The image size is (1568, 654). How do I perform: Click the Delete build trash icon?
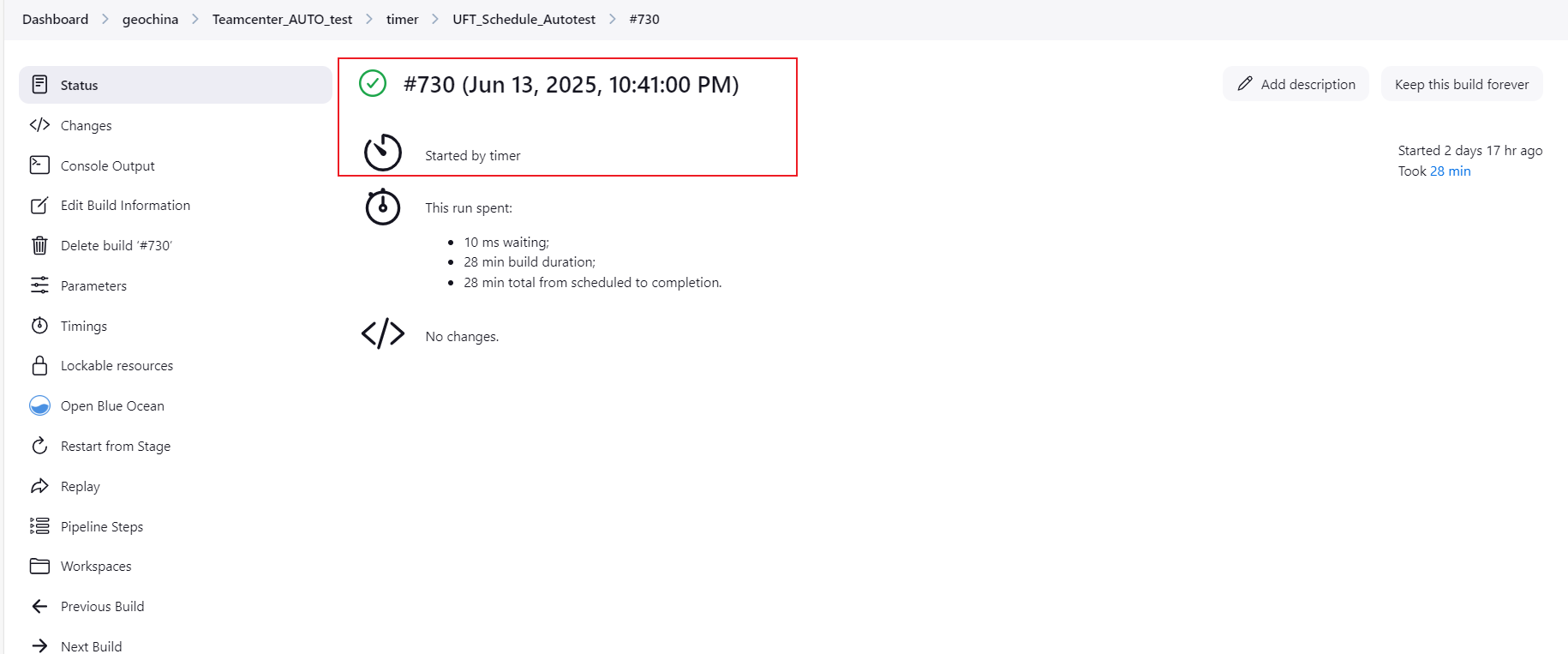pyautogui.click(x=39, y=245)
